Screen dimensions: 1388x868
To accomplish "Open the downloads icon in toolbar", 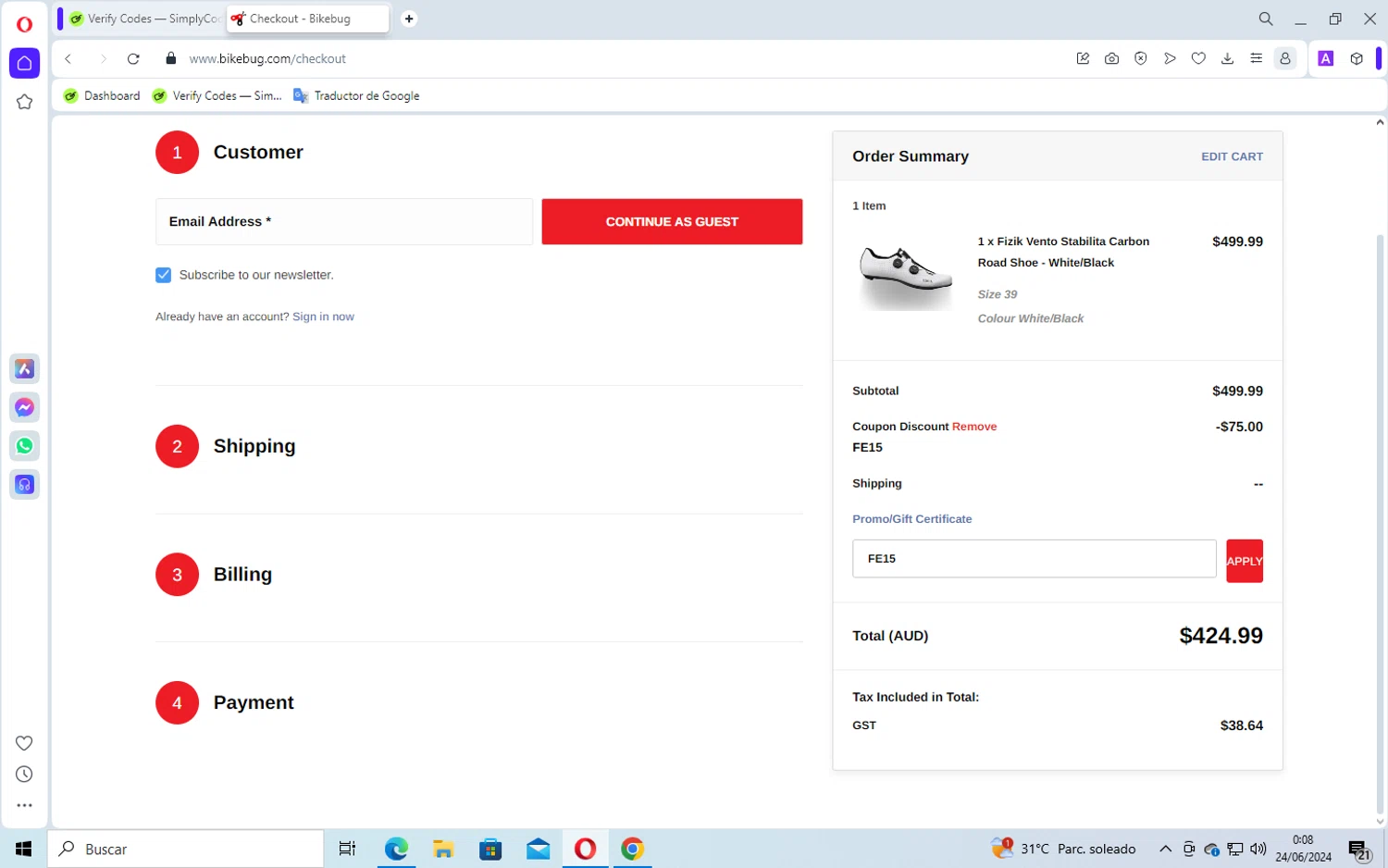I will (1227, 58).
